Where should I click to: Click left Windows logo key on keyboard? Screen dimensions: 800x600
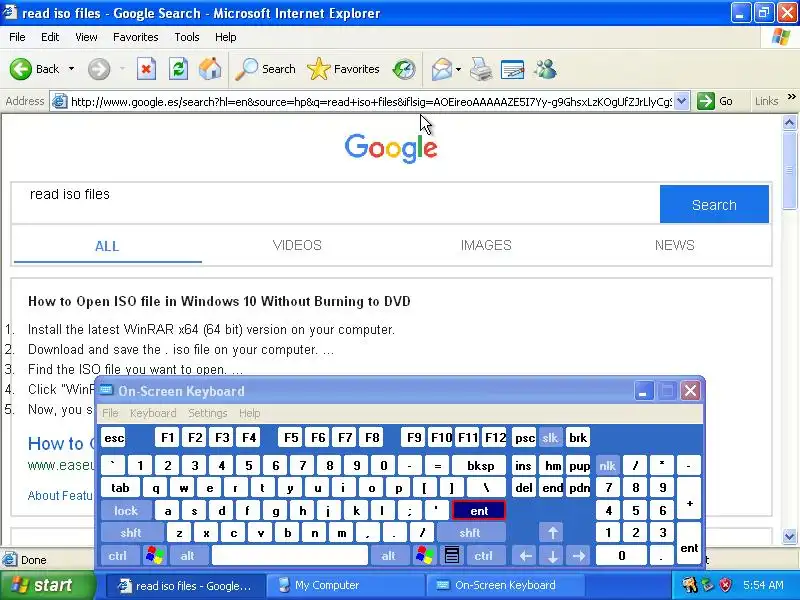[155, 556]
